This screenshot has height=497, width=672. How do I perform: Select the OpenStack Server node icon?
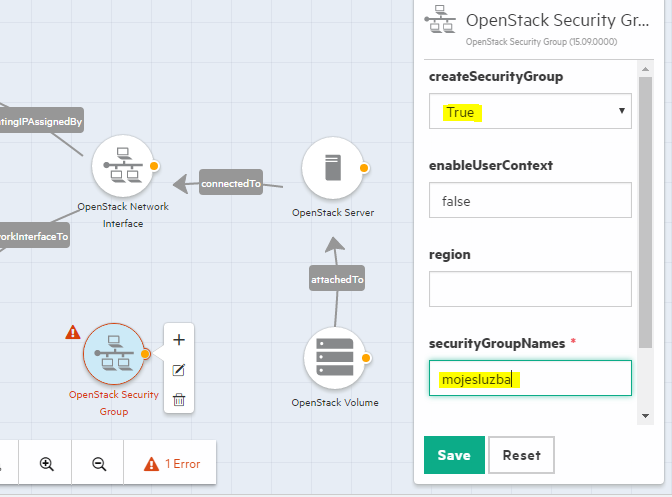pyautogui.click(x=333, y=168)
